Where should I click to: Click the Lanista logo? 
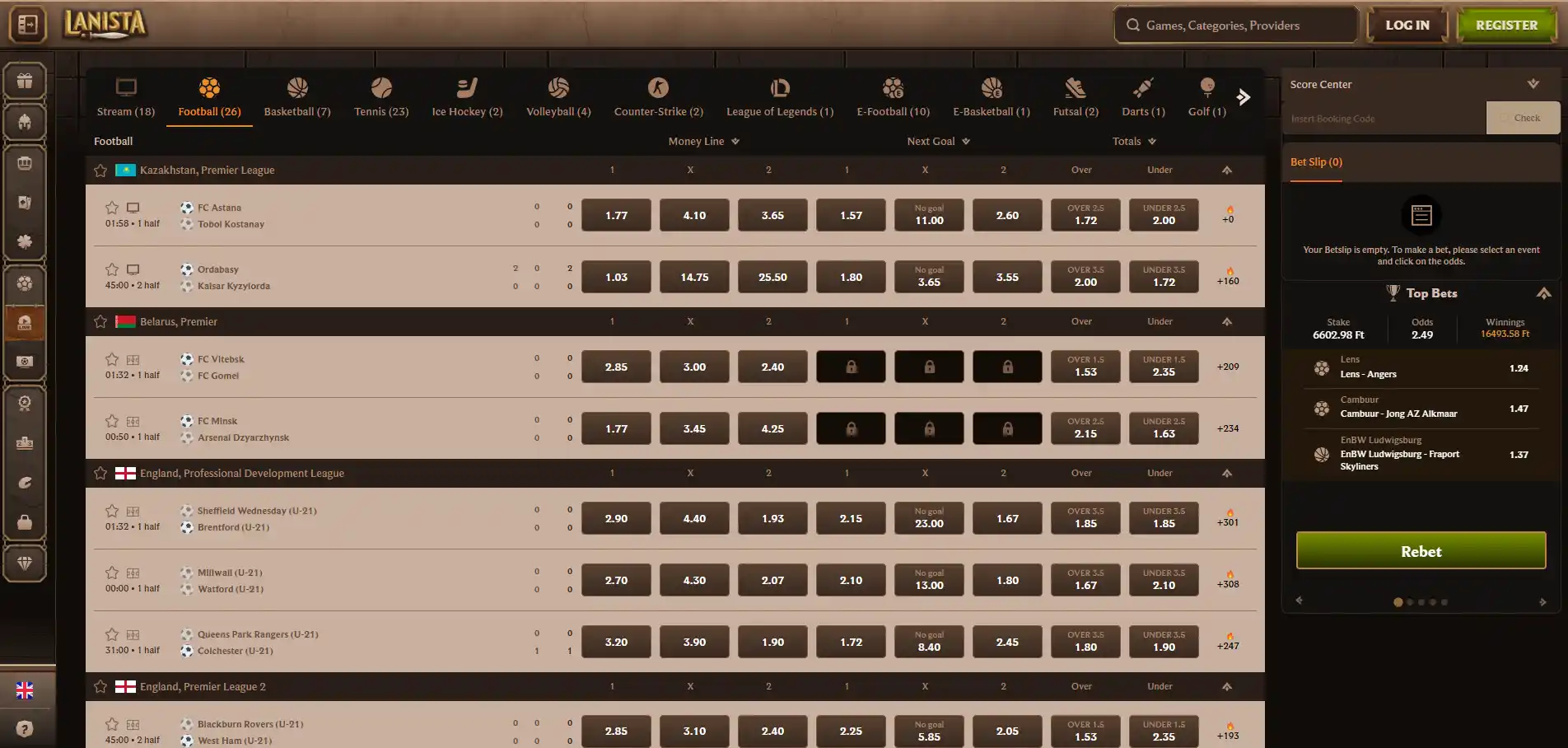click(105, 24)
